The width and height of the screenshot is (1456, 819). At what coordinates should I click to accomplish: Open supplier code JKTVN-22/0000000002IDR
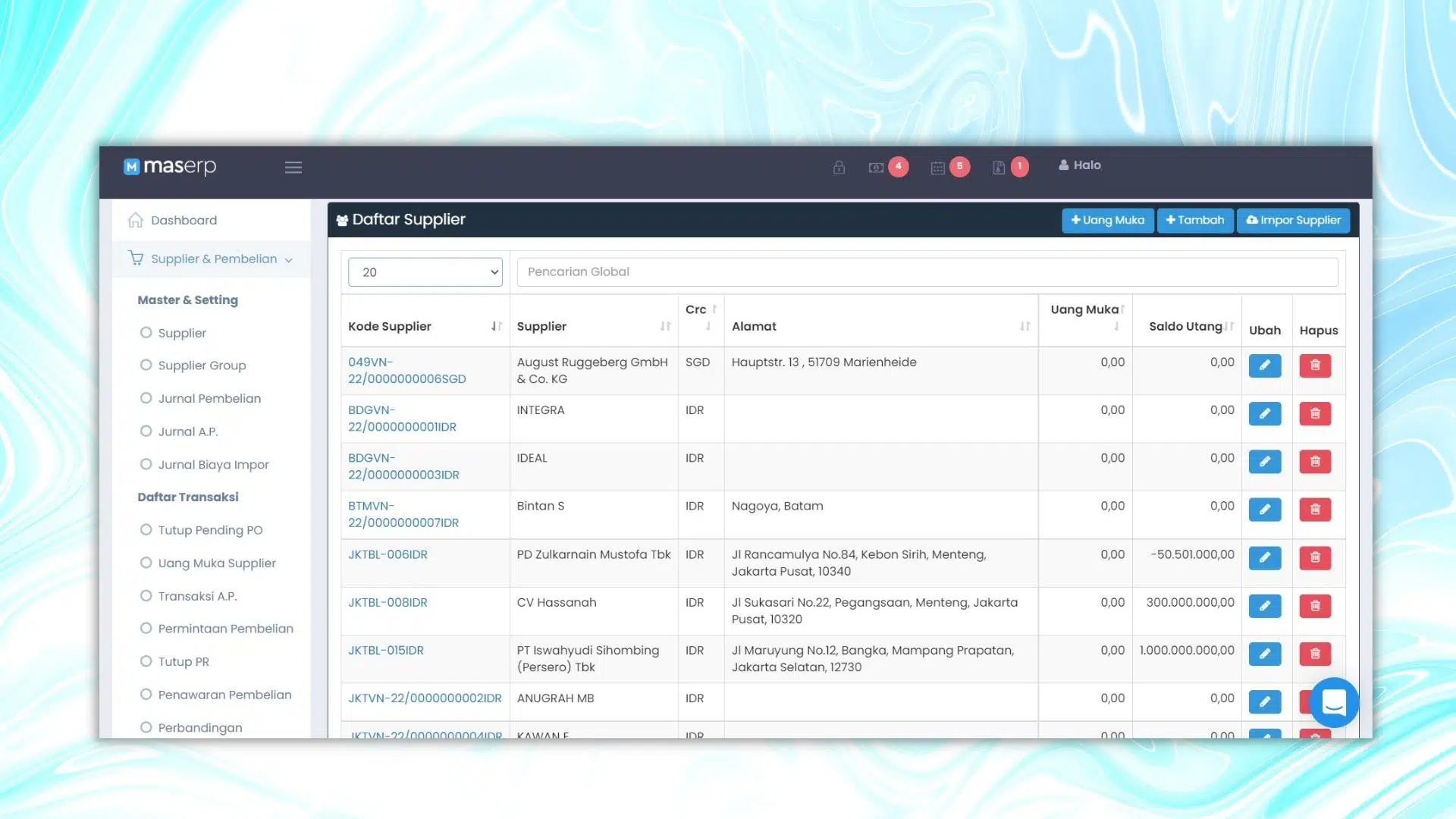(x=425, y=698)
